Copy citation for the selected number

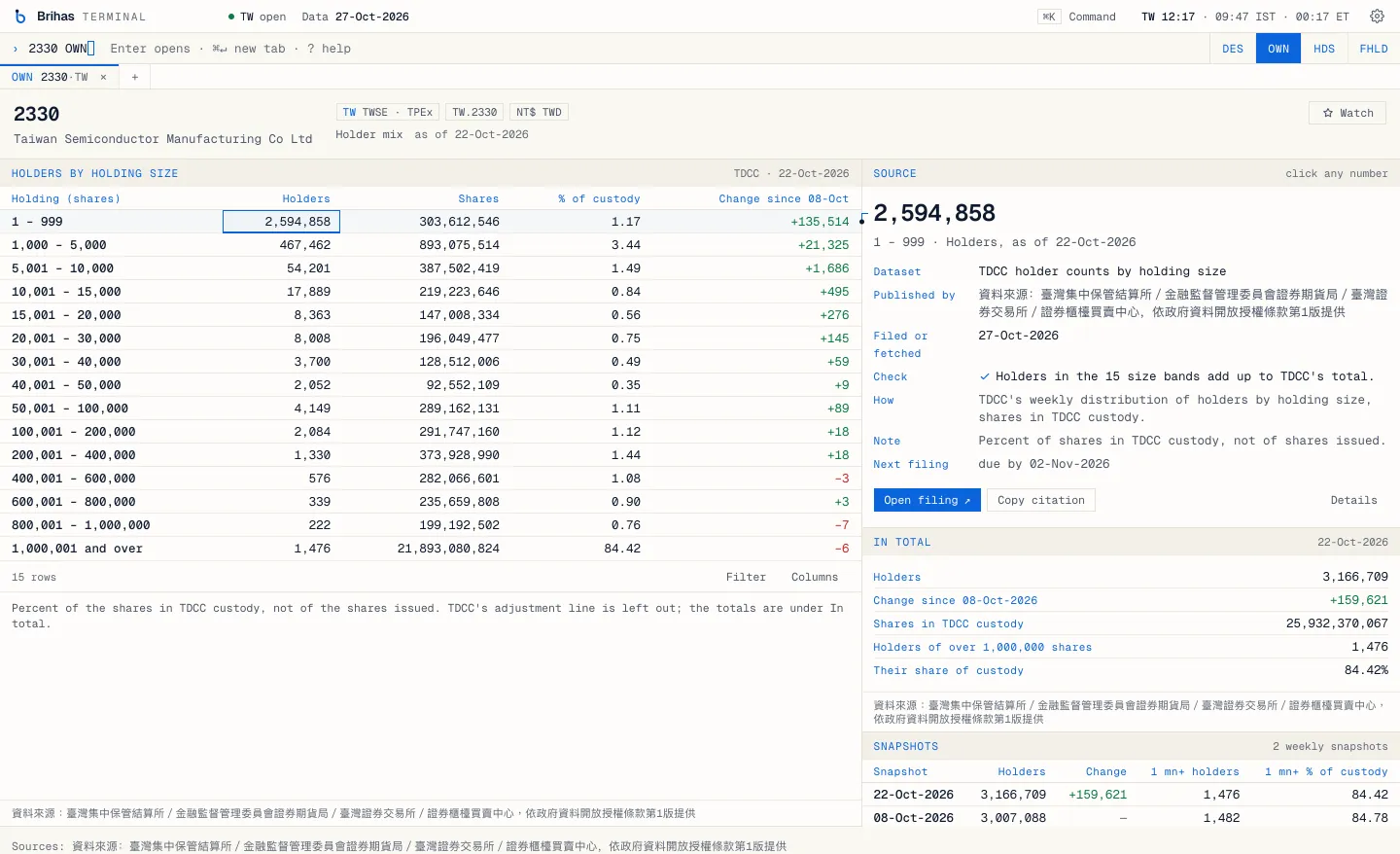tap(1041, 500)
